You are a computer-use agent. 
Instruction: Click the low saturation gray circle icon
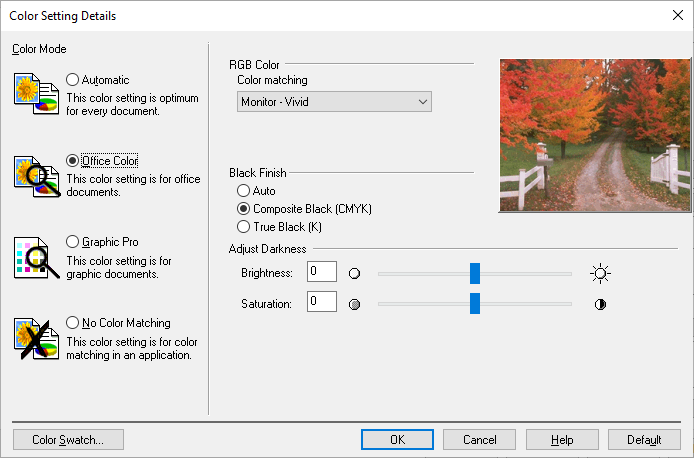(354, 304)
